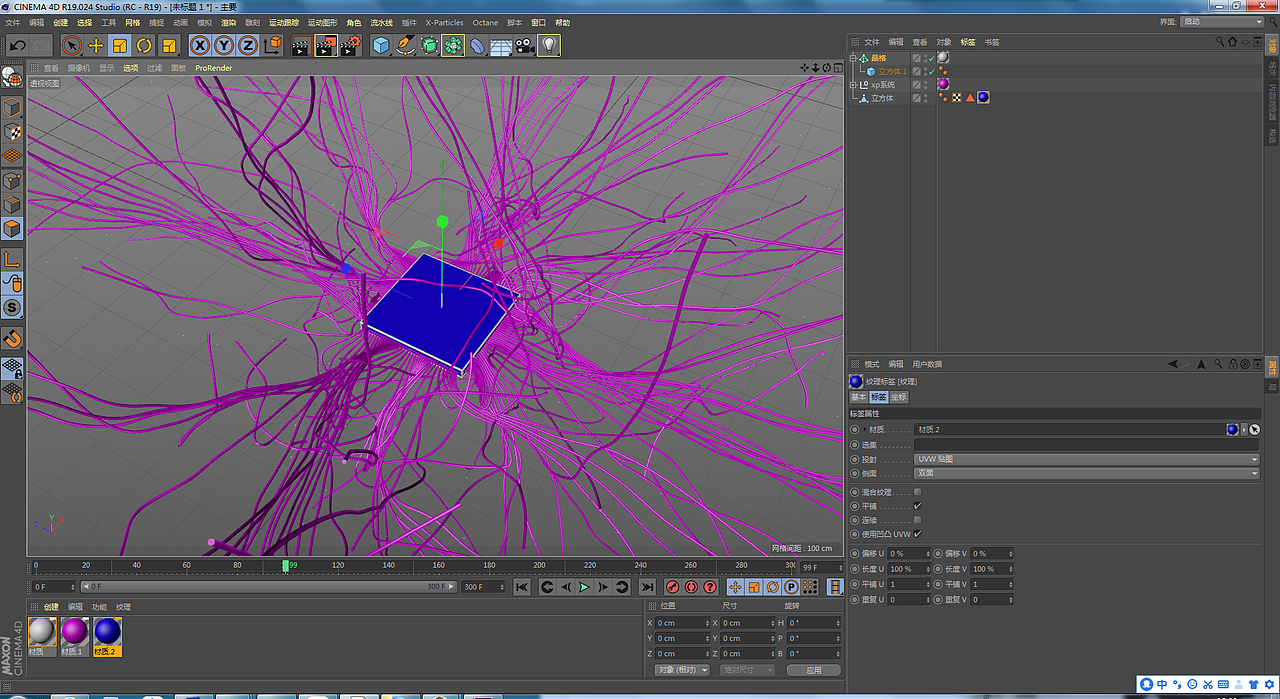Viewport: 1280px width, 699px height.
Task: Click the Undo arrow icon
Action: 17,45
